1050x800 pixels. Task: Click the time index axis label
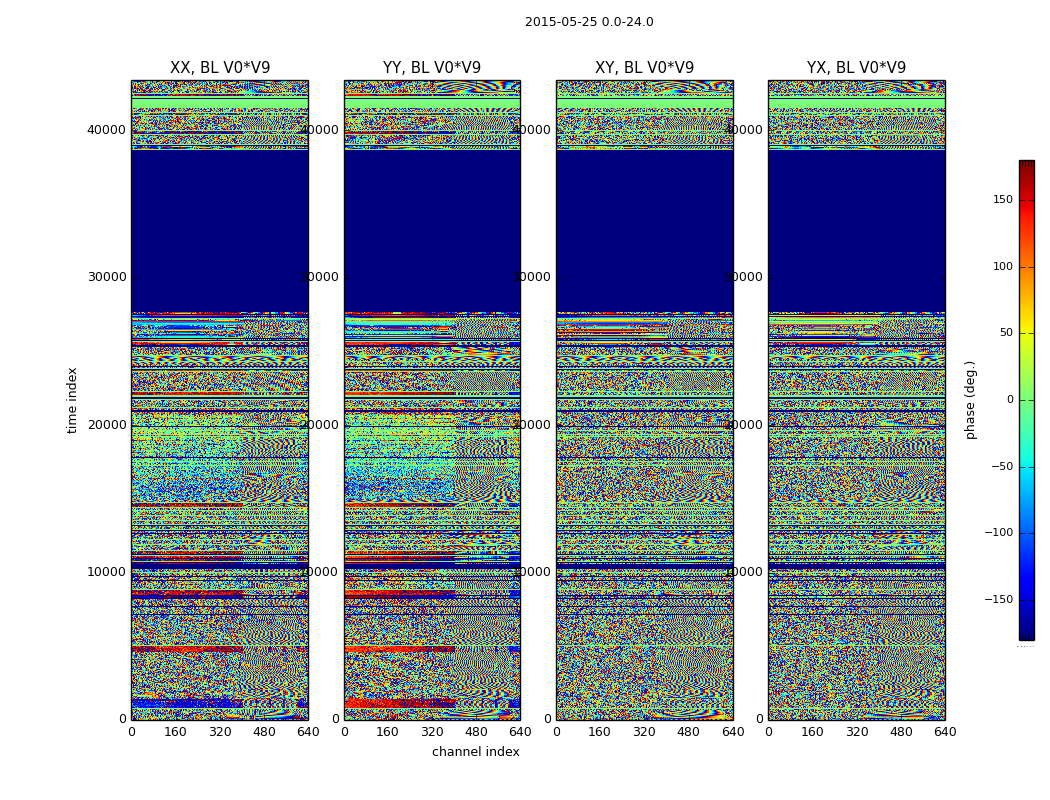pyautogui.click(x=72, y=400)
